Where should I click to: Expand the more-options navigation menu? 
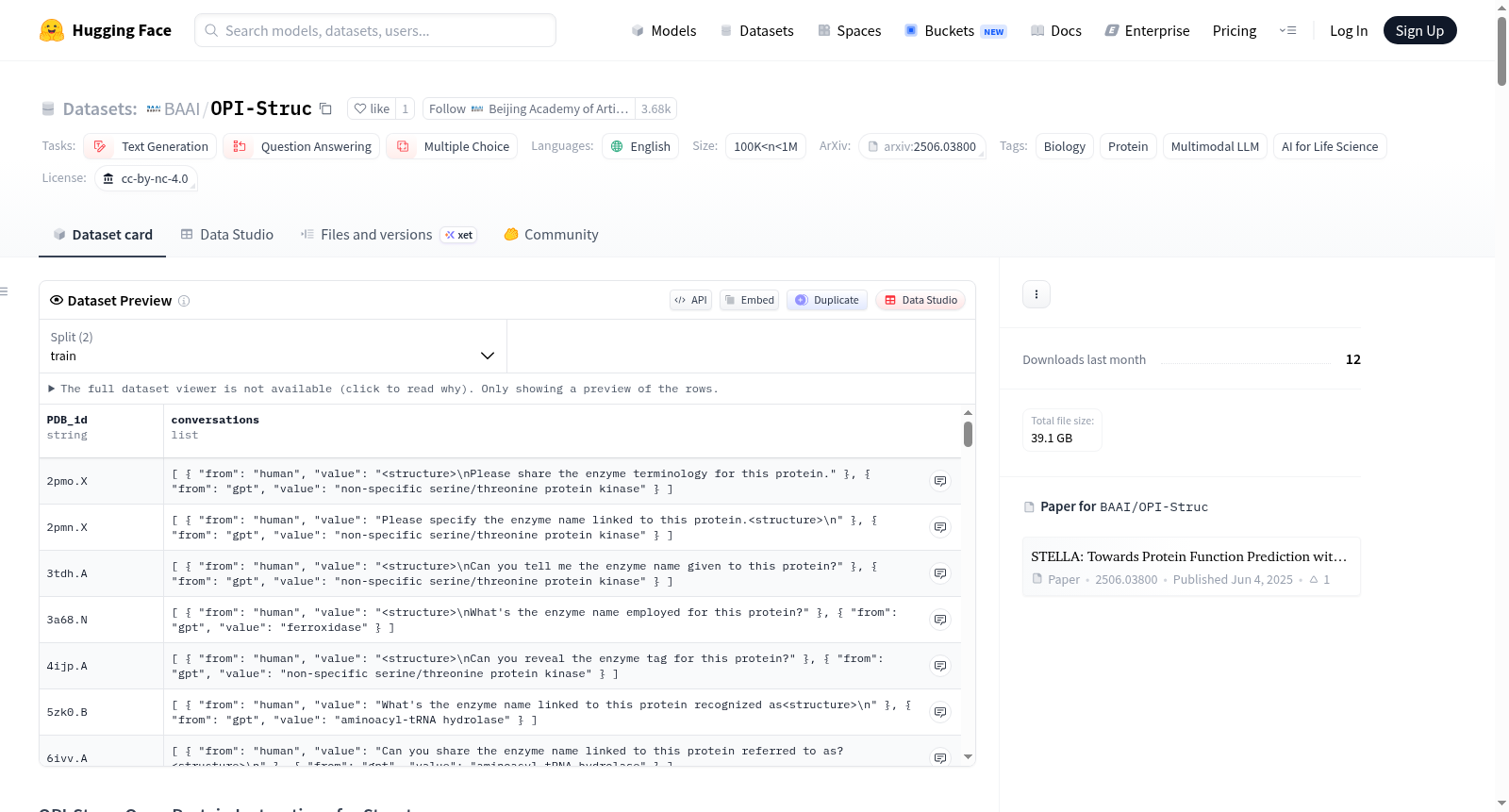[1287, 30]
